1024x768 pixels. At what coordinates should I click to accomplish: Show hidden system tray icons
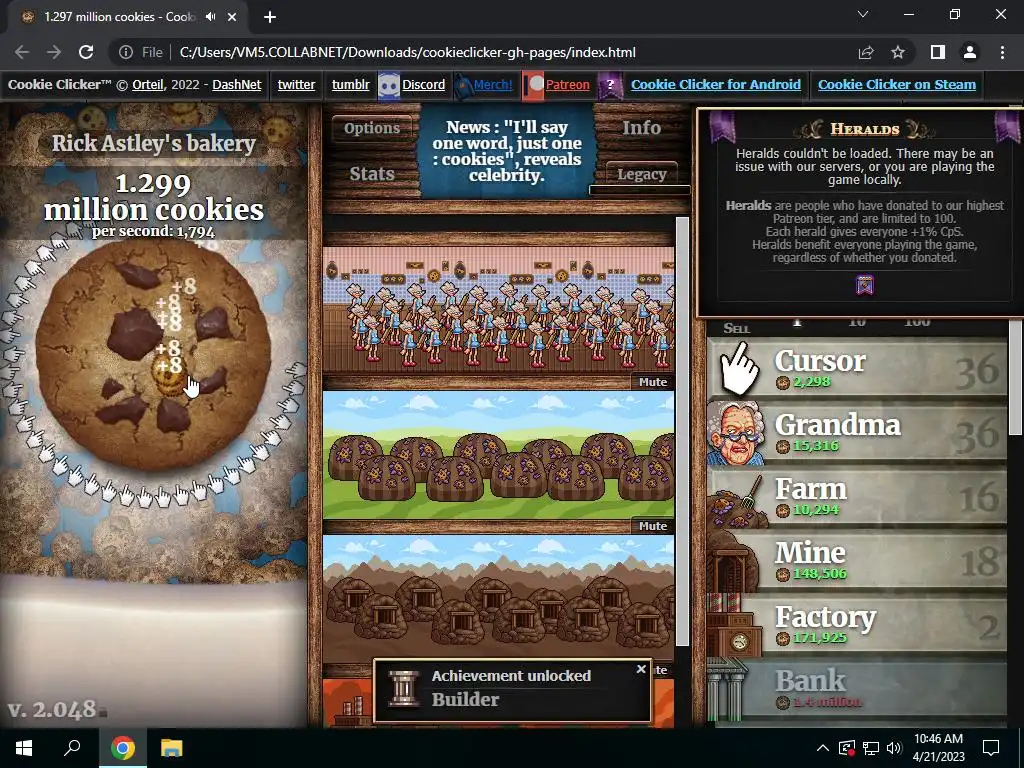pos(823,748)
